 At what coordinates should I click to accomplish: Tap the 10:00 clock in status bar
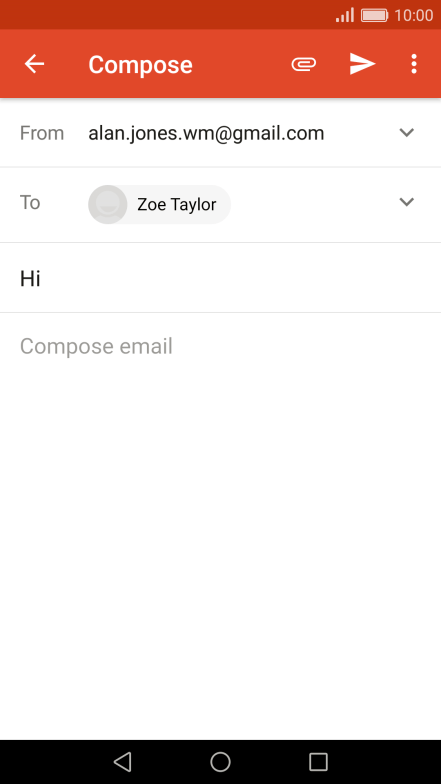pyautogui.click(x=414, y=15)
